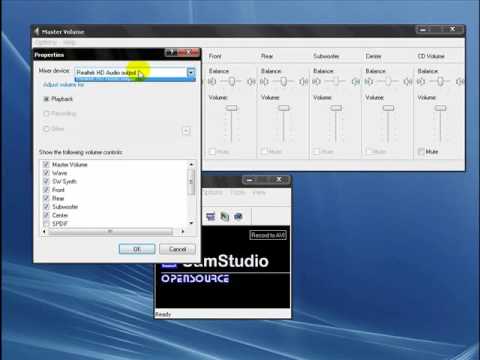480x360 pixels.
Task: Click the Rear volume slider handle
Action: [x=284, y=108]
